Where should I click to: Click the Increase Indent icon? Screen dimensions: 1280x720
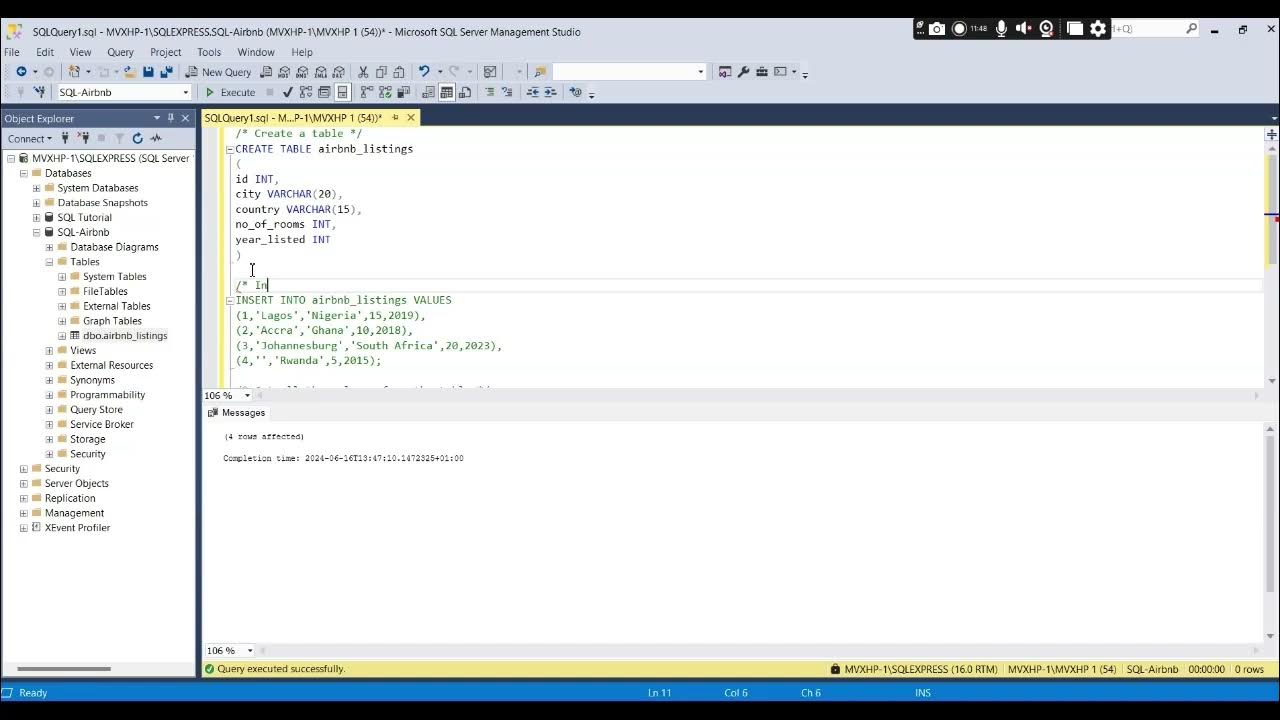[x=550, y=92]
